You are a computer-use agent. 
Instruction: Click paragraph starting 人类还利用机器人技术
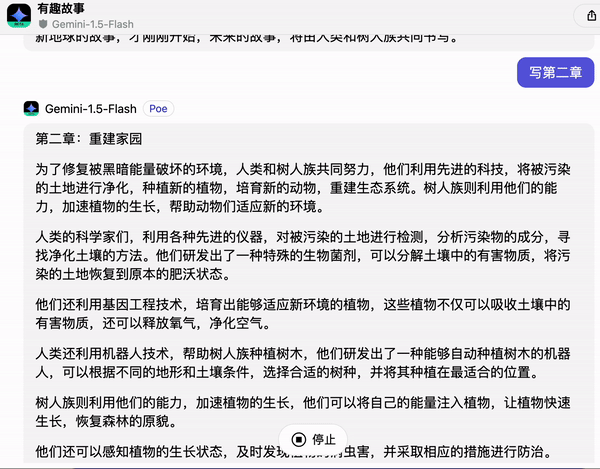(303, 363)
